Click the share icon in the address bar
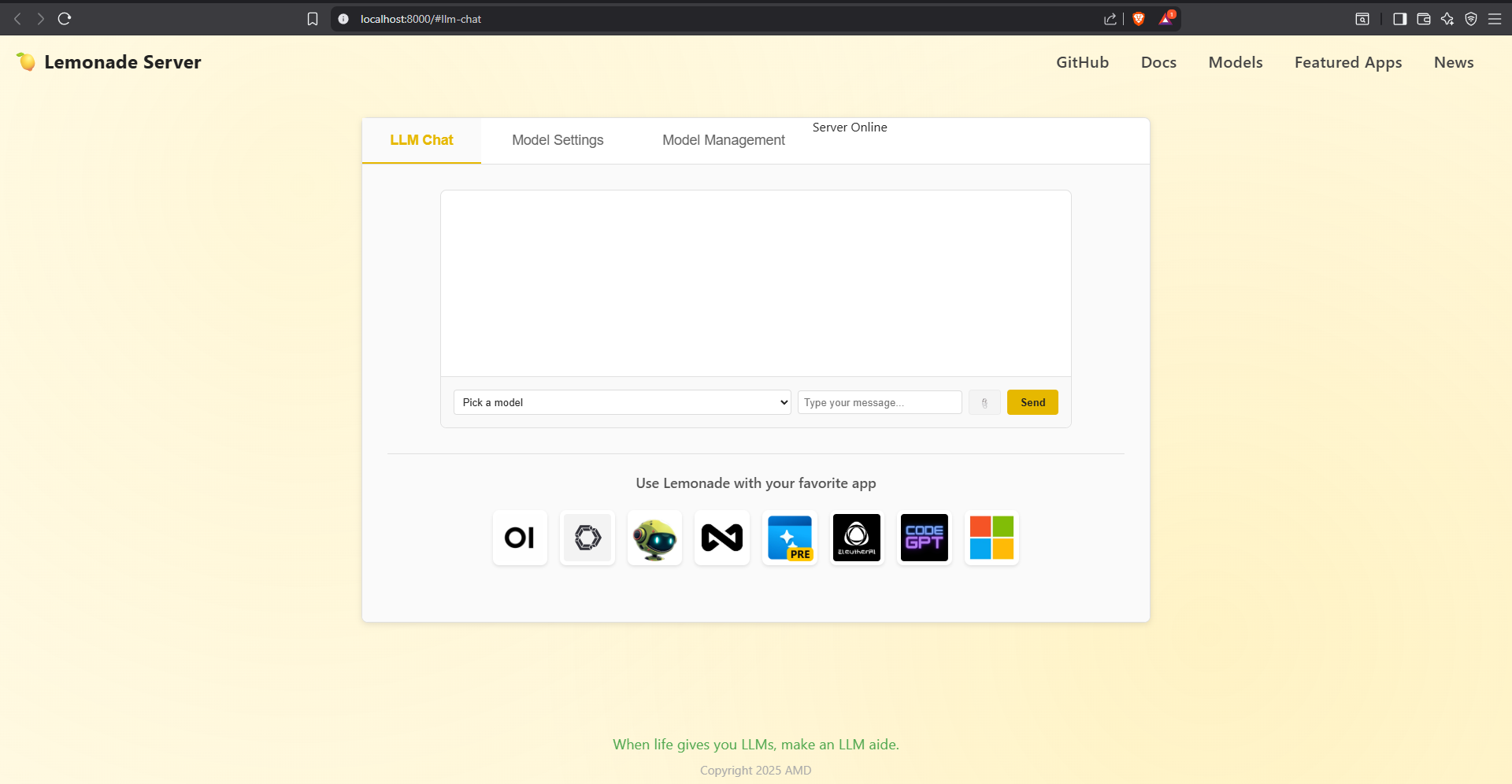This screenshot has height=784, width=1512. point(1110,19)
